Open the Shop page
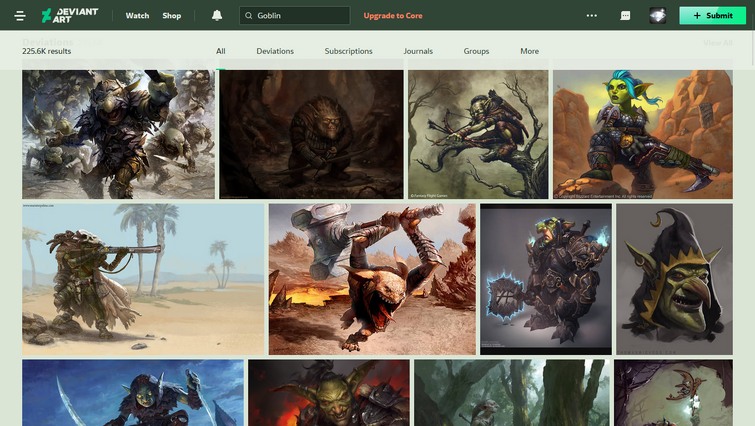The height and width of the screenshot is (426, 755). click(171, 15)
